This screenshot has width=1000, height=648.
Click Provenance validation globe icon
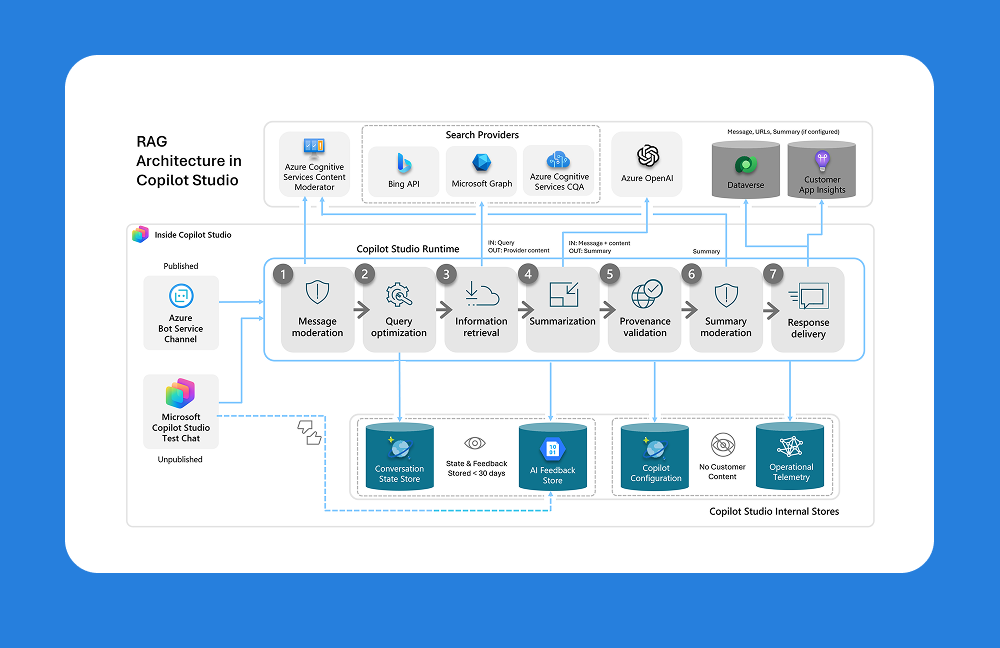click(647, 293)
